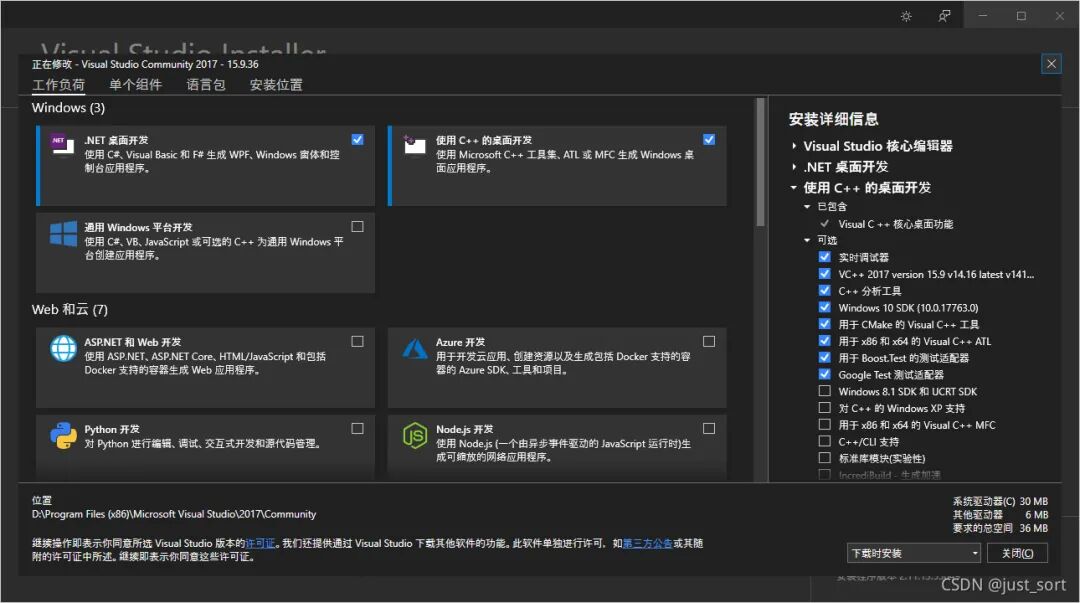1080x603 pixels.
Task: Switch to the 工作负荷 tab
Action: click(59, 85)
